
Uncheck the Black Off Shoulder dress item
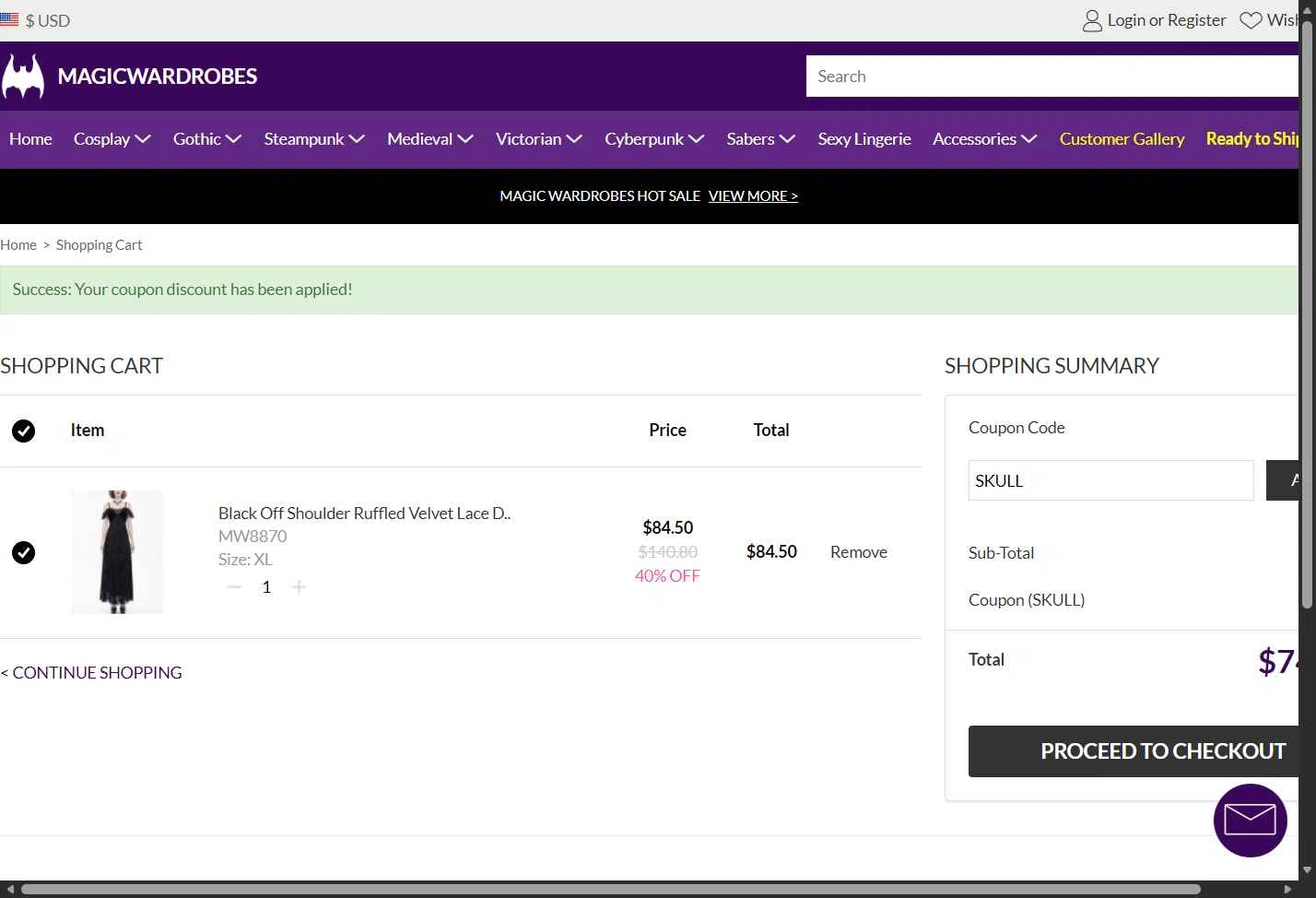[23, 552]
